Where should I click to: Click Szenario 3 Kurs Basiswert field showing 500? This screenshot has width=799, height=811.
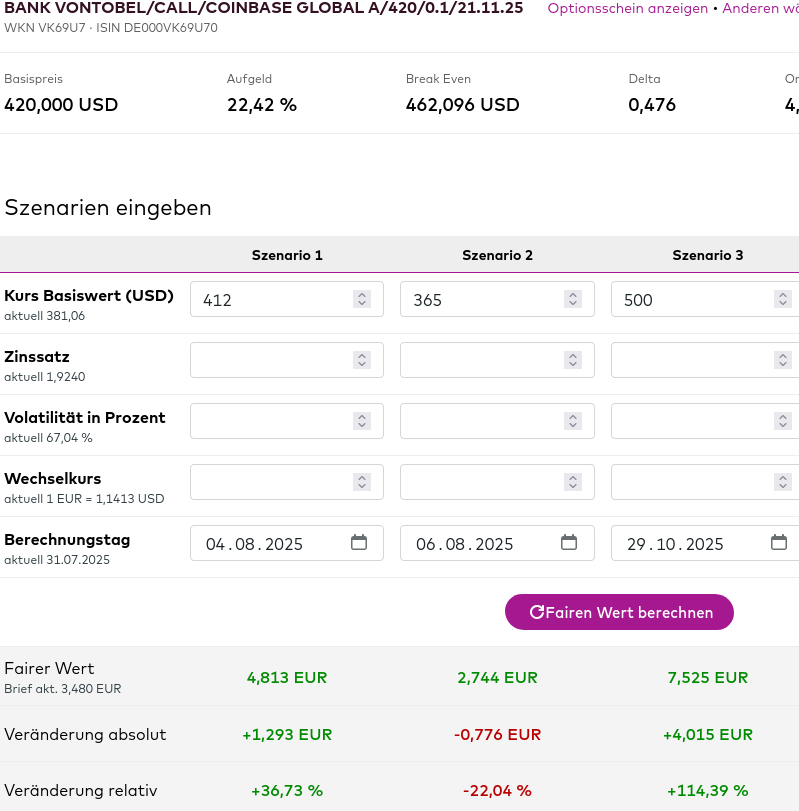click(x=690, y=299)
